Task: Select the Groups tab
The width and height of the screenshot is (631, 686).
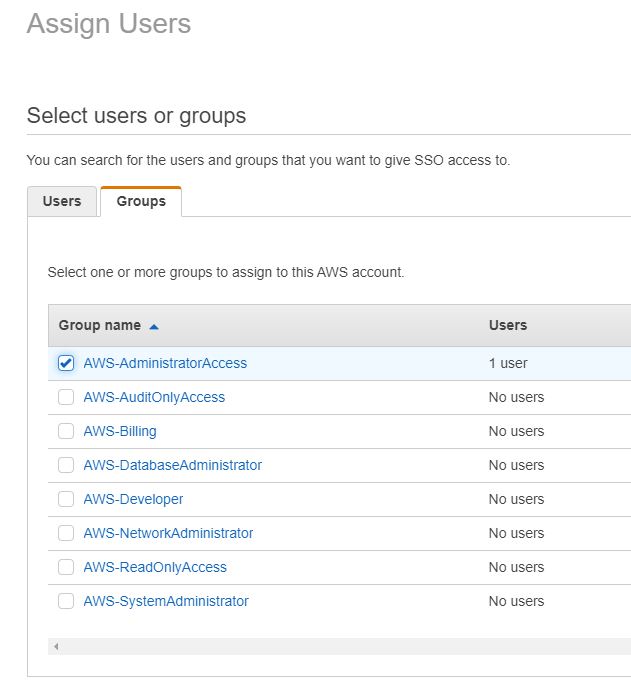Action: tap(141, 201)
